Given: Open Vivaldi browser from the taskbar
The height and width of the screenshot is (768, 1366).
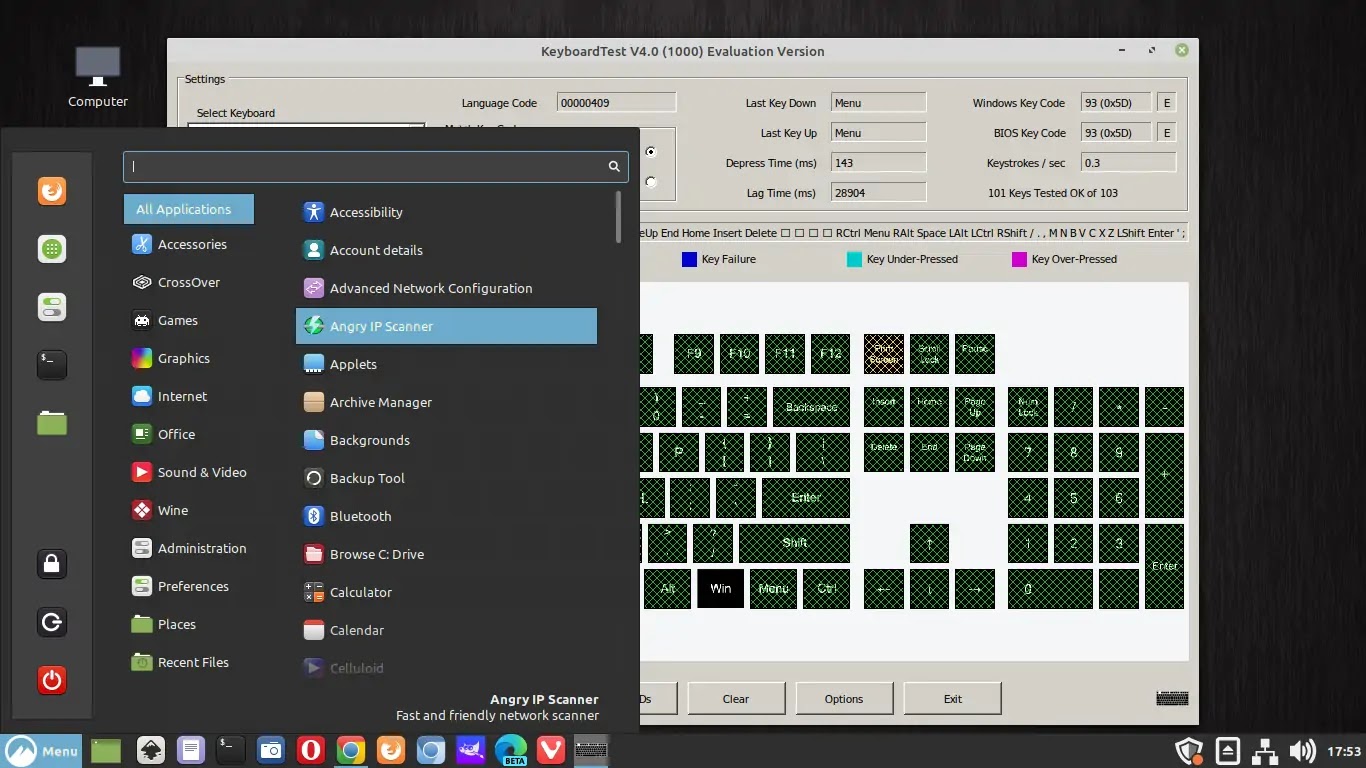Looking at the screenshot, I should tap(551, 749).
